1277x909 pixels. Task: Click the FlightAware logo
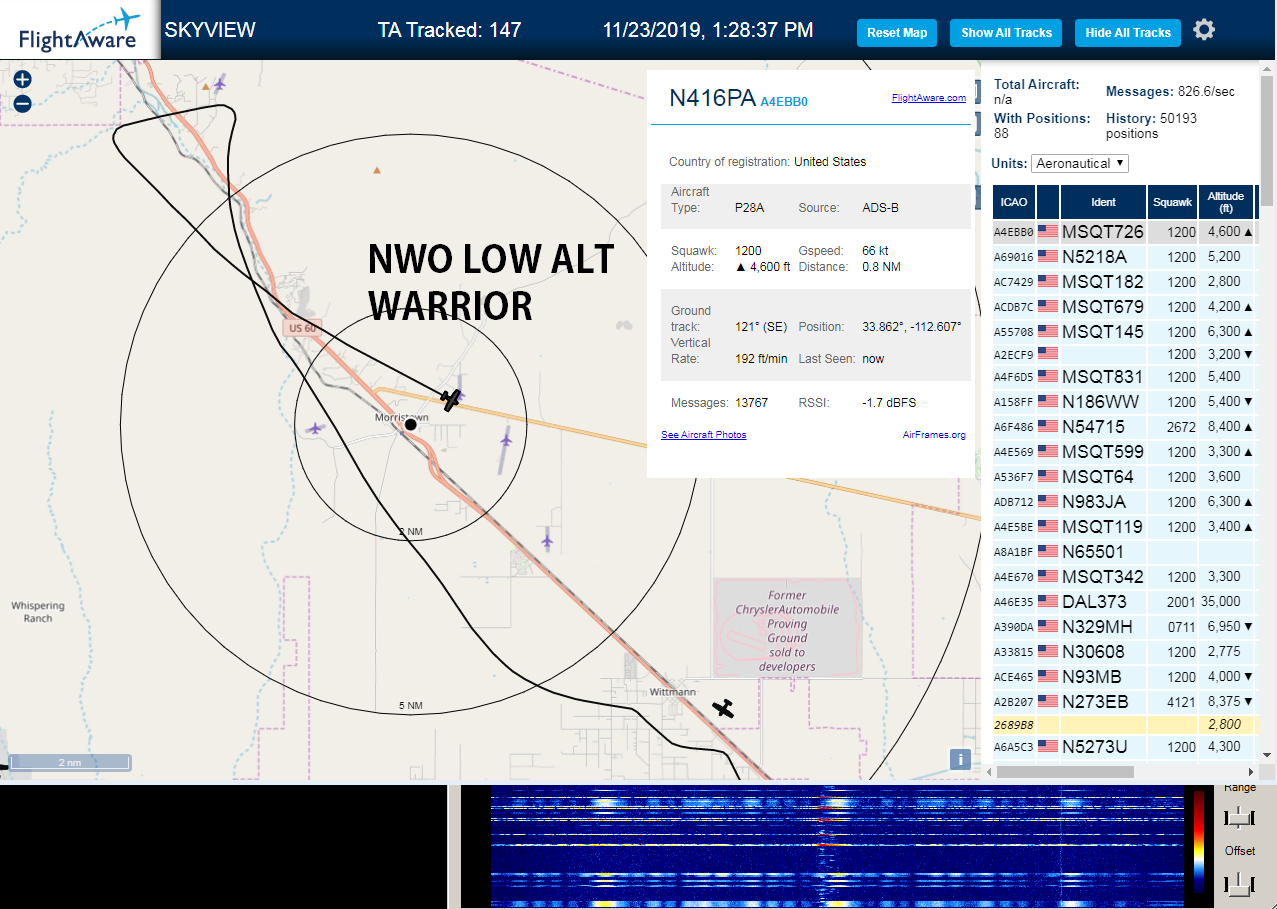tap(79, 30)
